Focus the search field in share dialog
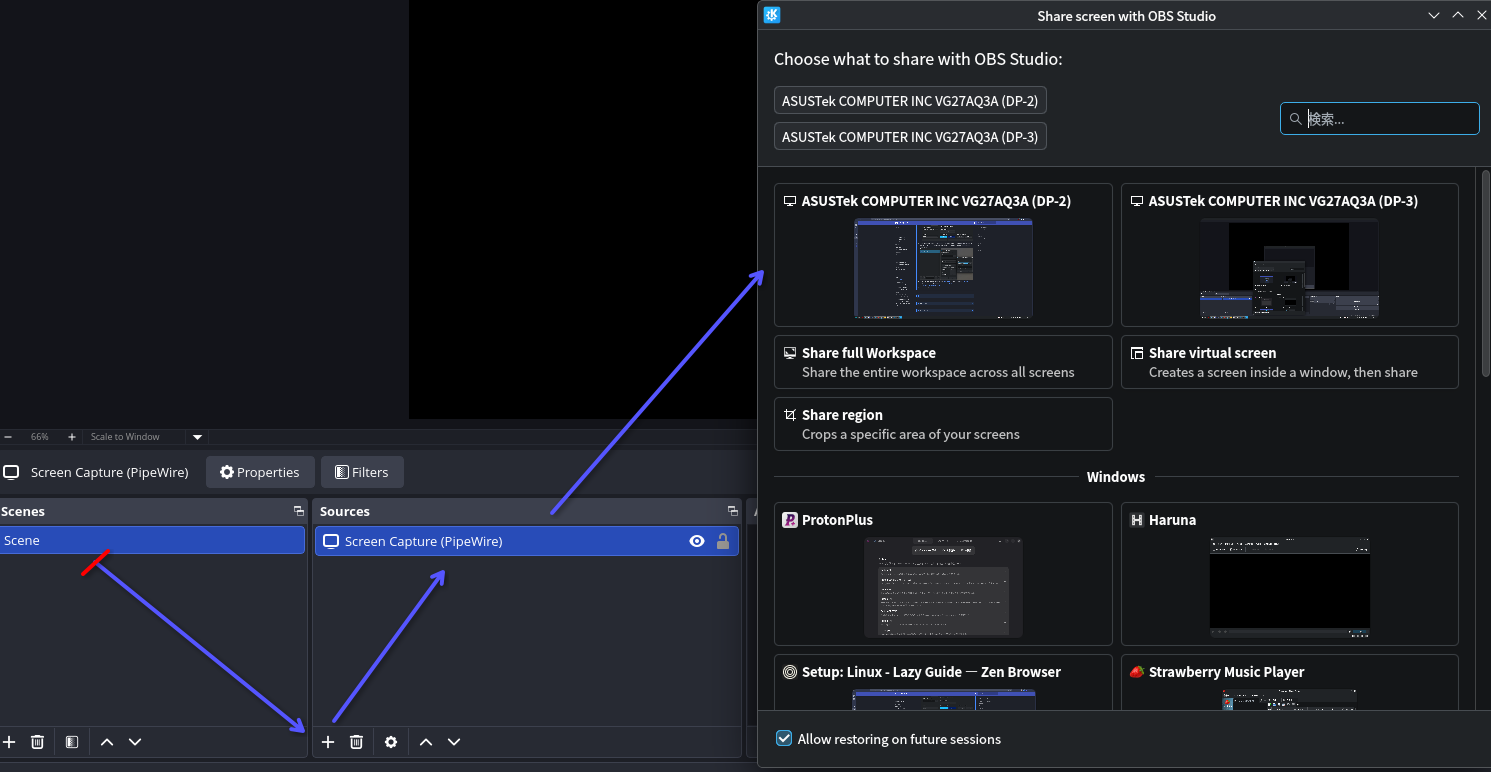The height and width of the screenshot is (772, 1491). point(1380,119)
